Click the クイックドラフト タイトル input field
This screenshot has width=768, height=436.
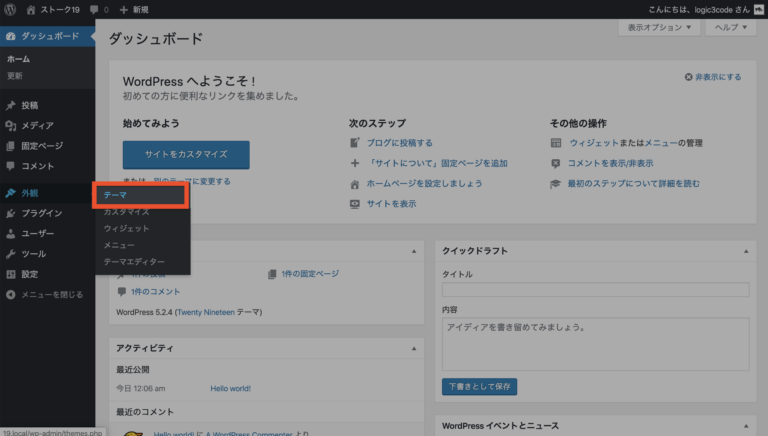[596, 290]
